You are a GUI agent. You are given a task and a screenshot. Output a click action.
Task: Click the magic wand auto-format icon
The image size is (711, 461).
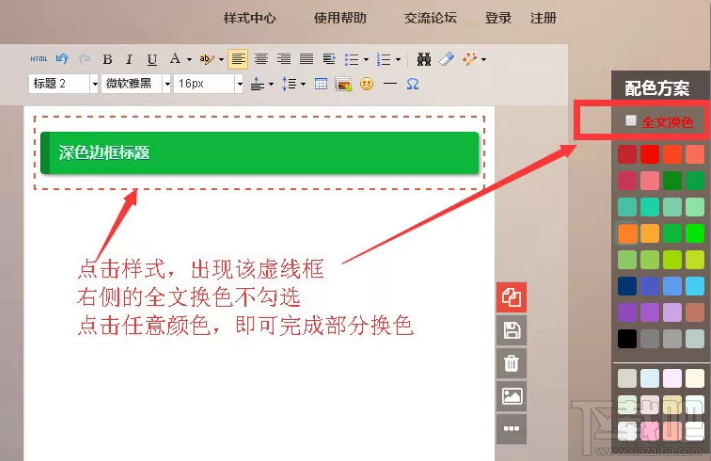(x=469, y=59)
